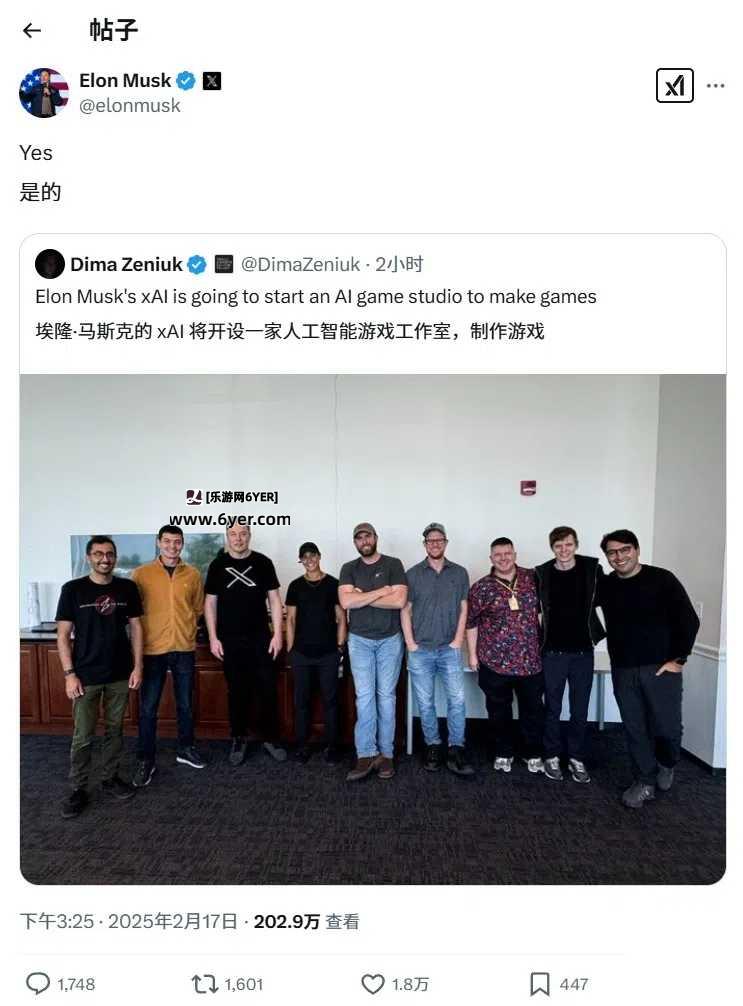Open the Grok xAI icon button
The height and width of the screenshot is (1006, 743).
tap(674, 85)
